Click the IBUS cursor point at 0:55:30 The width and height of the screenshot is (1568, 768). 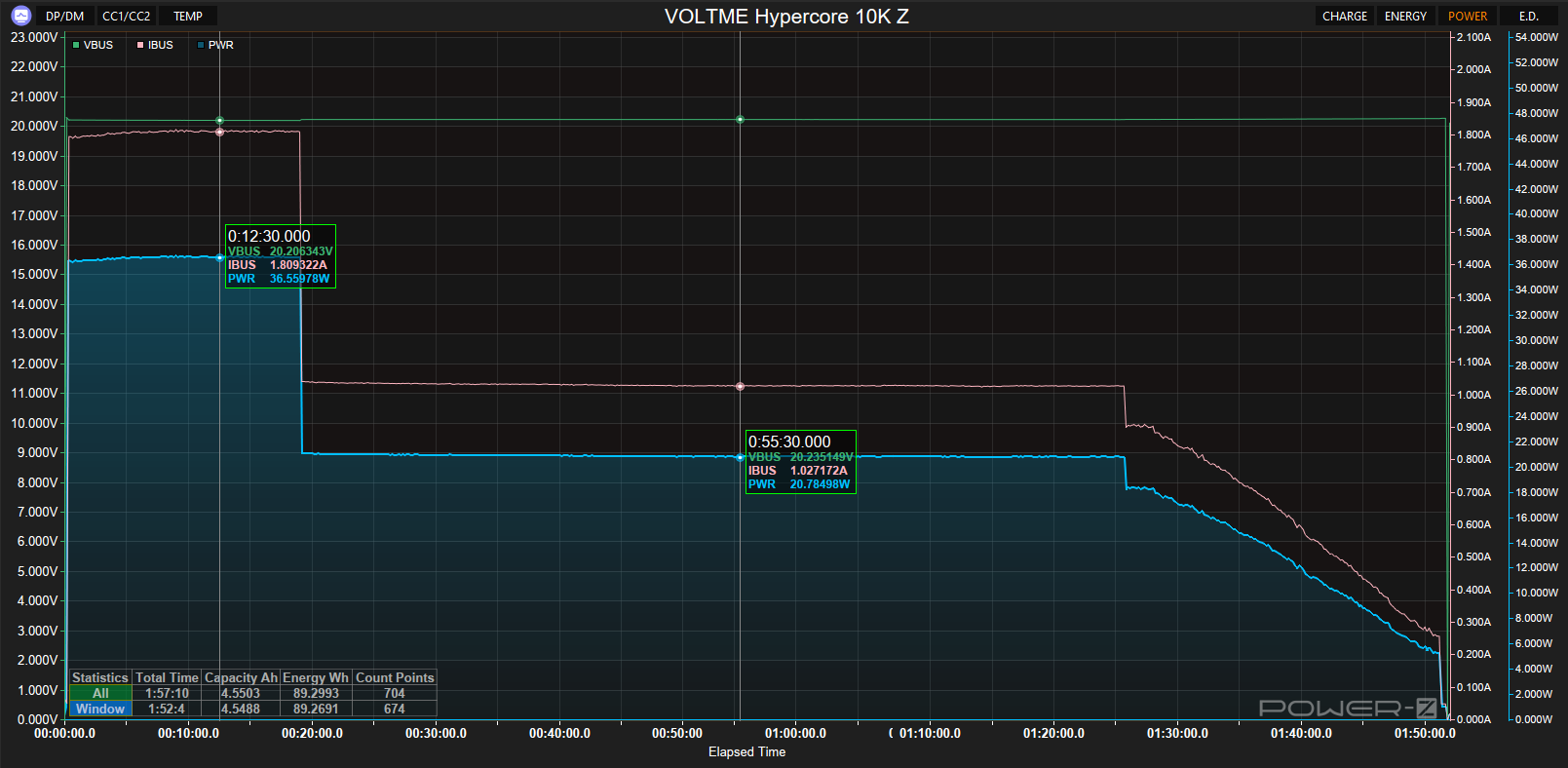click(x=741, y=387)
